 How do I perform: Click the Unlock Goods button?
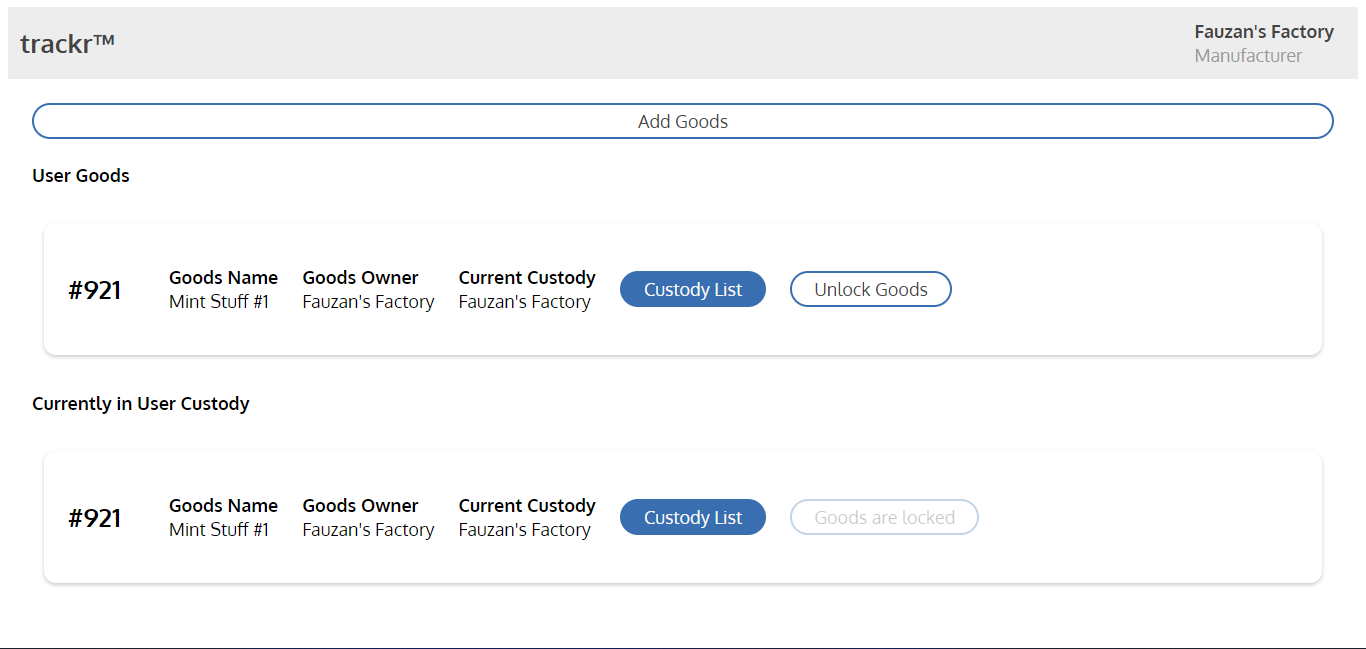click(x=870, y=290)
